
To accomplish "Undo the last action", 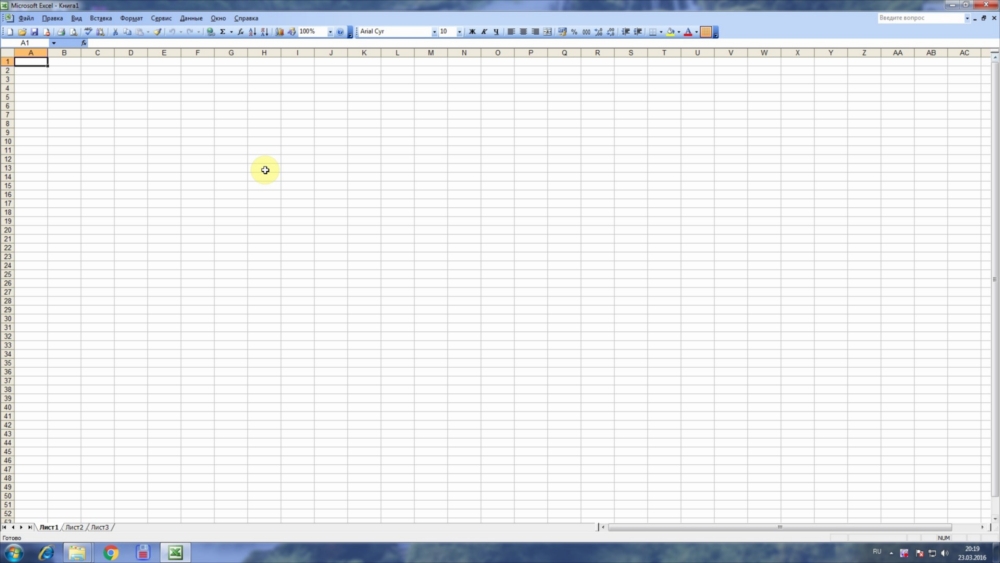I will 172,32.
